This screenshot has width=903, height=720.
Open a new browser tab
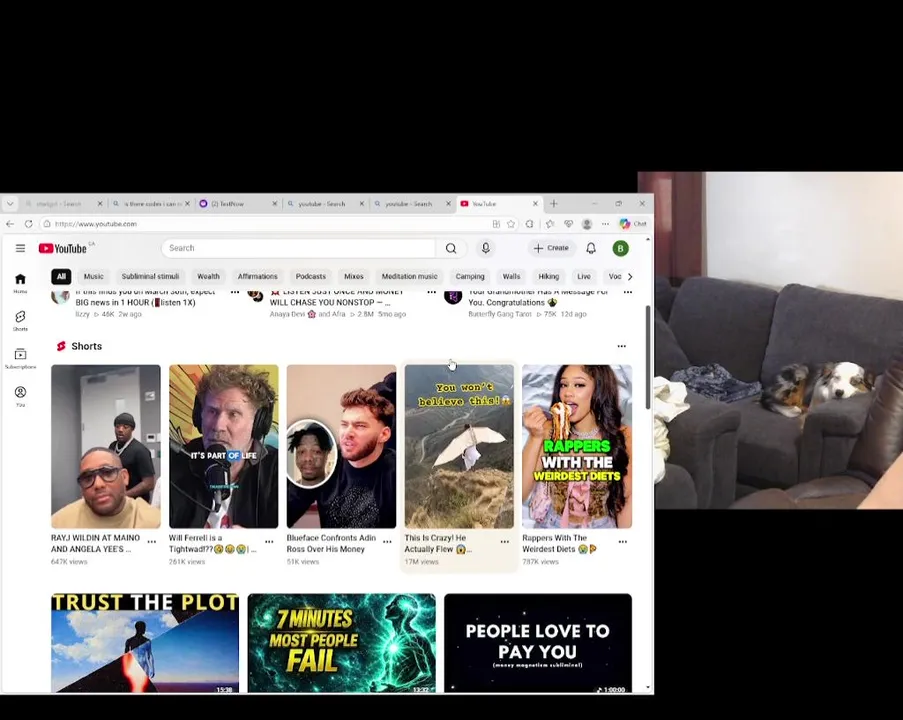pyautogui.click(x=553, y=204)
